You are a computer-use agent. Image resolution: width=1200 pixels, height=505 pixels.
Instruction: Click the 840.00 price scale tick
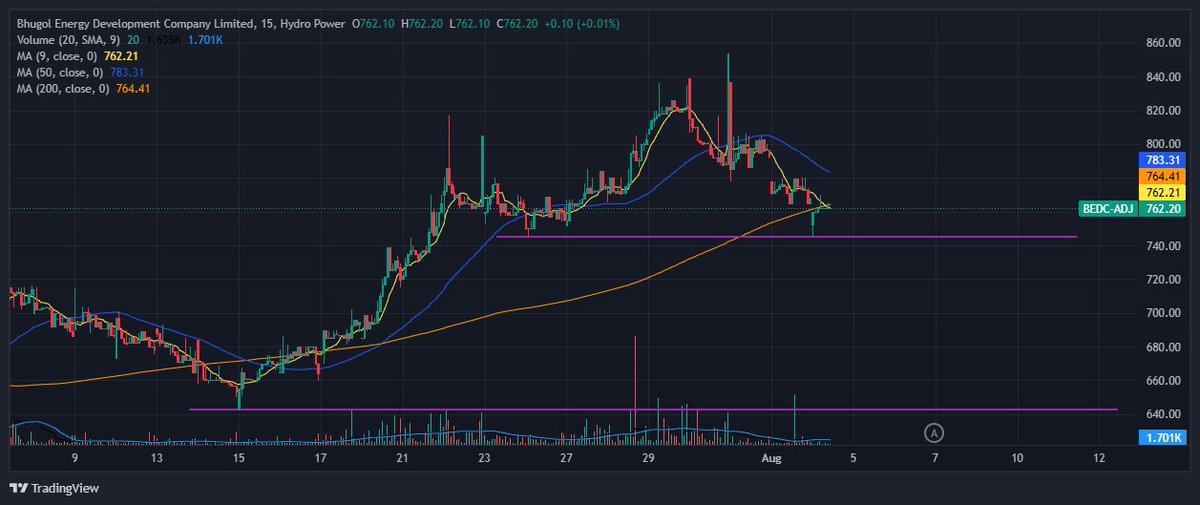(x=1163, y=77)
